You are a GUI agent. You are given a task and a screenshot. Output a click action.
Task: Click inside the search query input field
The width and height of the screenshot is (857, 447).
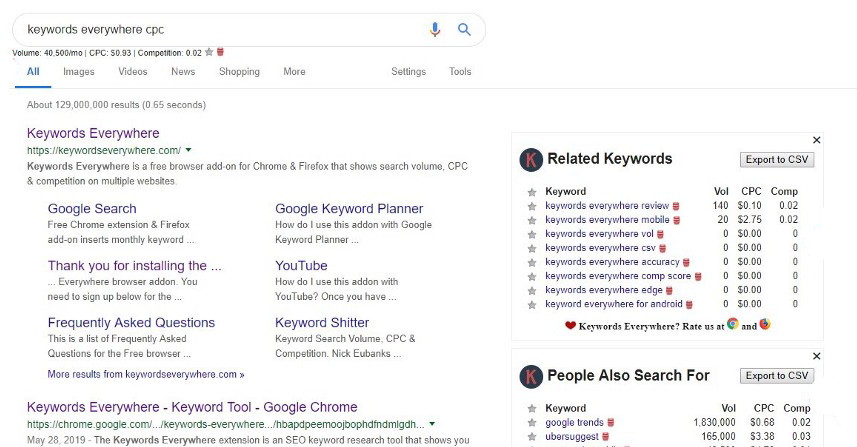tap(220, 30)
